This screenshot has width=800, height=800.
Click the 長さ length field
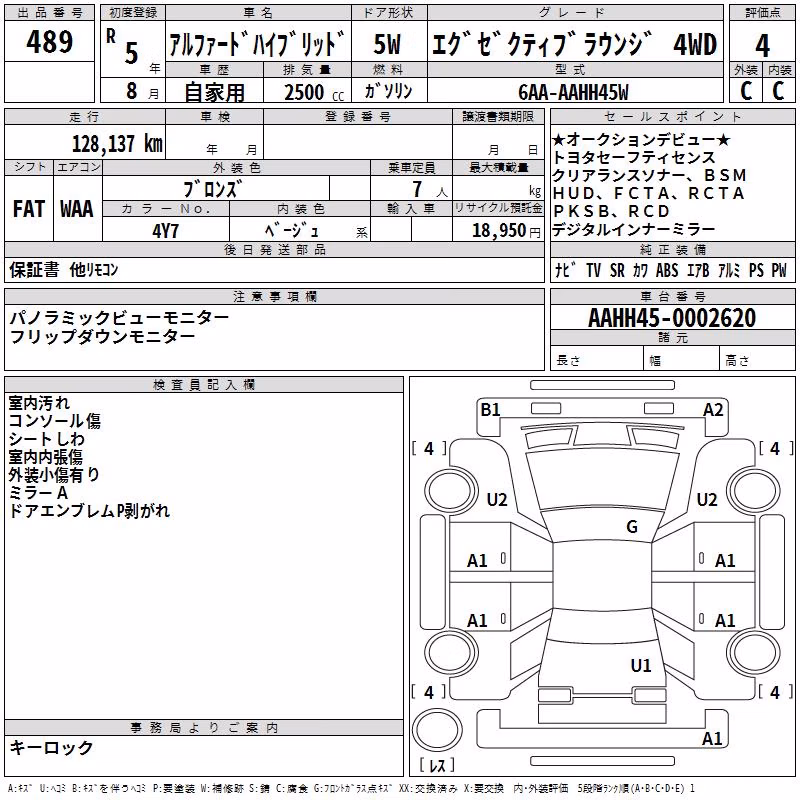point(597,360)
